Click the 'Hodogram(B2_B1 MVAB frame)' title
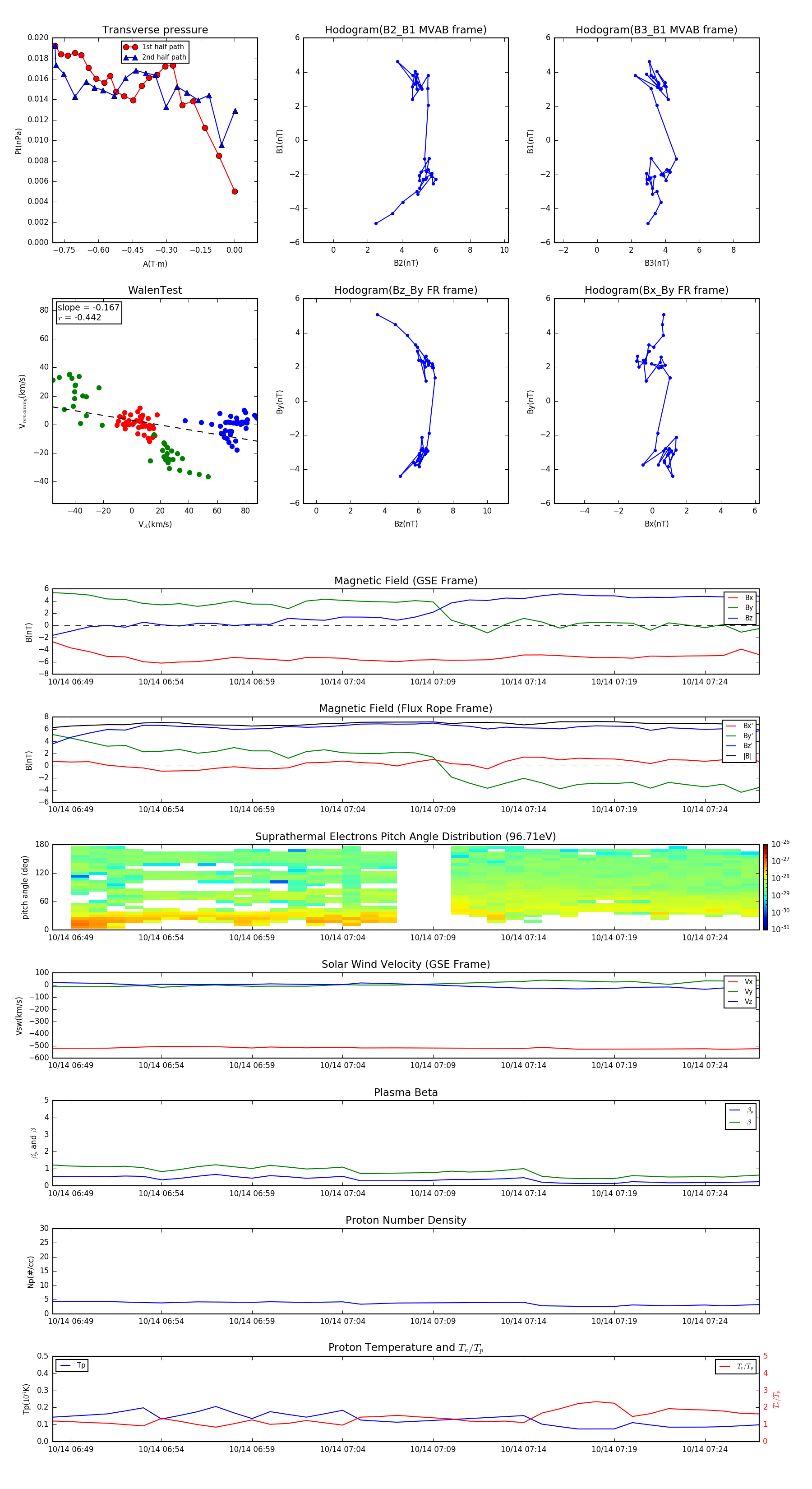Image resolution: width=812 pixels, height=1489 pixels. (x=405, y=30)
